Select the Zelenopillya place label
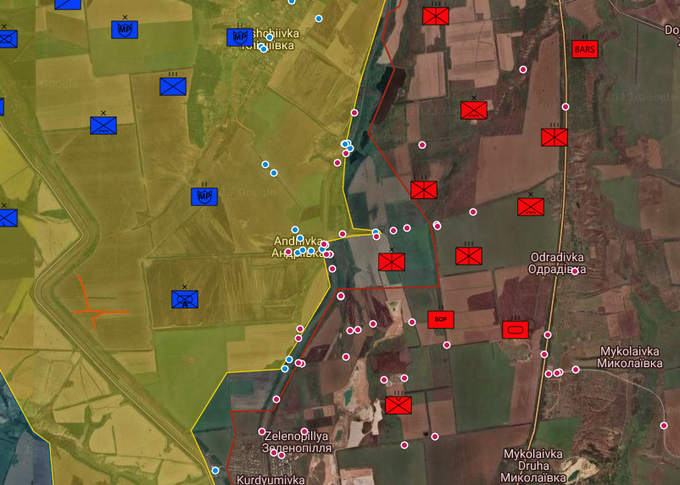Image resolution: width=680 pixels, height=485 pixels. click(297, 442)
